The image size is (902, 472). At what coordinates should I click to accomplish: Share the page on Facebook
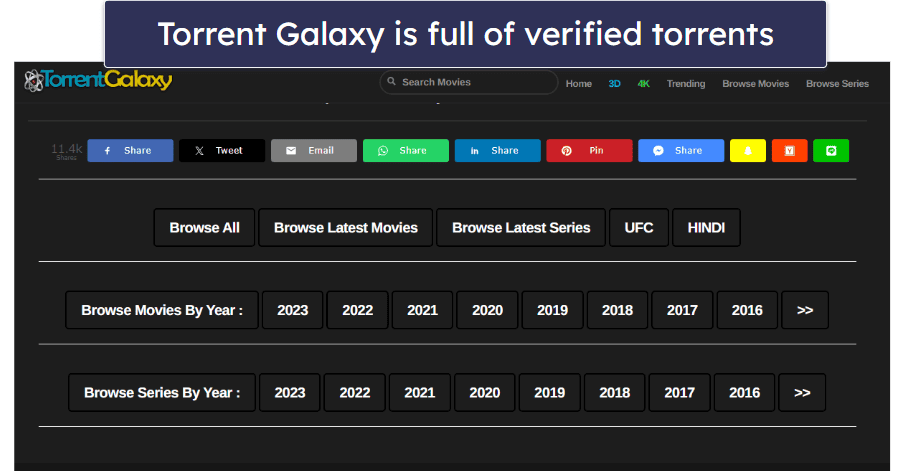130,151
